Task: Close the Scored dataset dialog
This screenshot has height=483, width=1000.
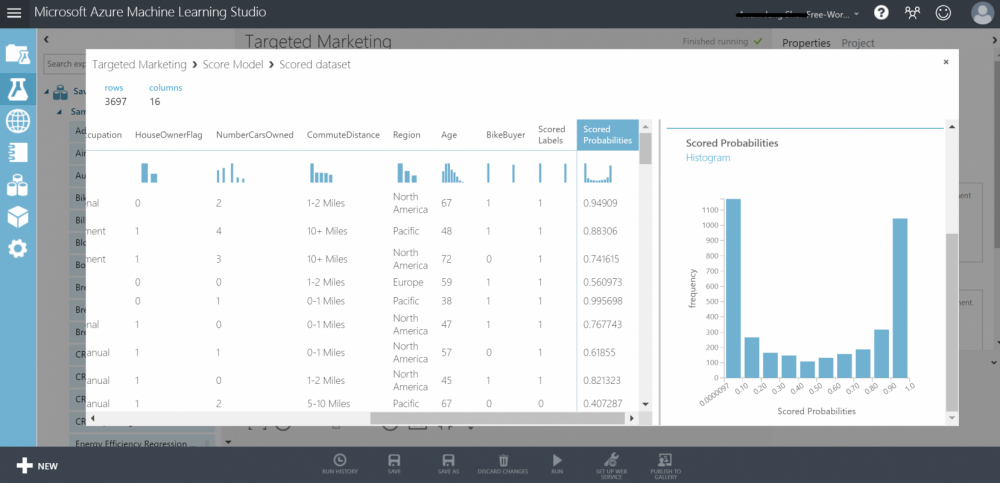Action: [x=946, y=62]
